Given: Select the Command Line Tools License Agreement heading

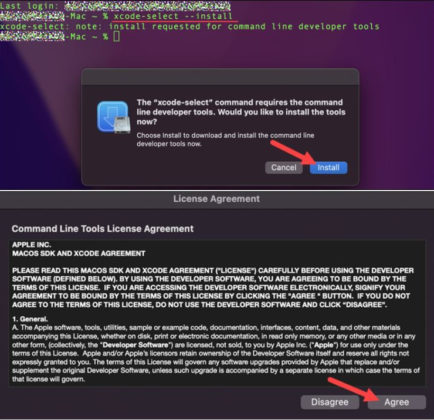Looking at the screenshot, I should pos(103,229).
